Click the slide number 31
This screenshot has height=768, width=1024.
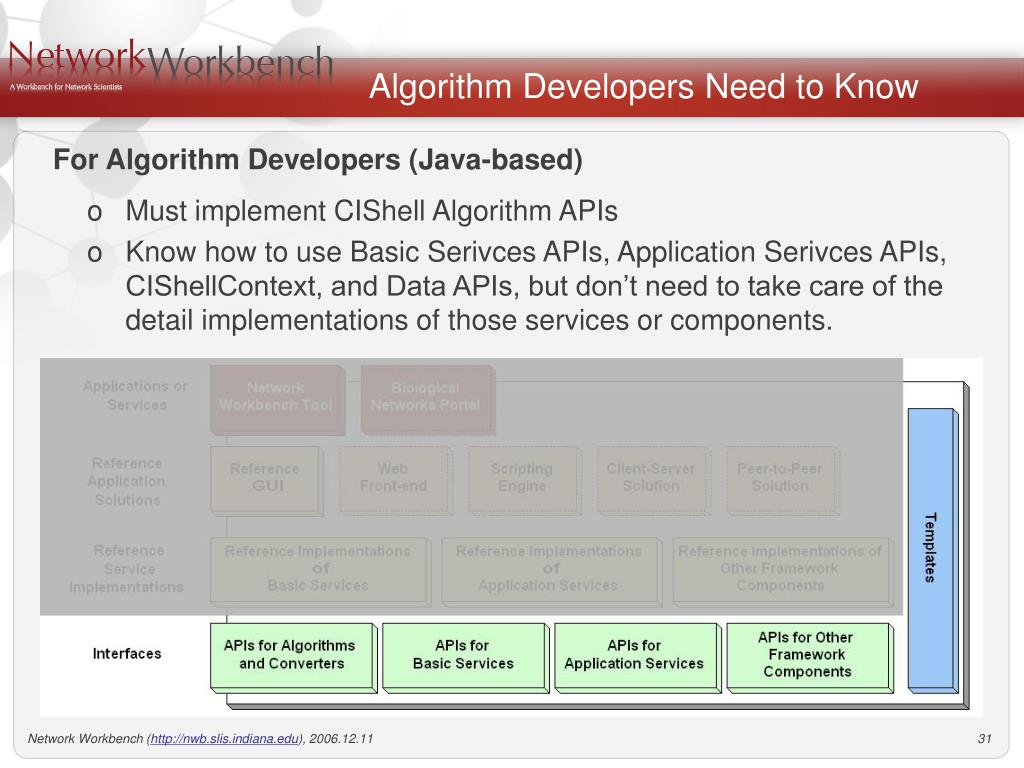click(x=985, y=739)
